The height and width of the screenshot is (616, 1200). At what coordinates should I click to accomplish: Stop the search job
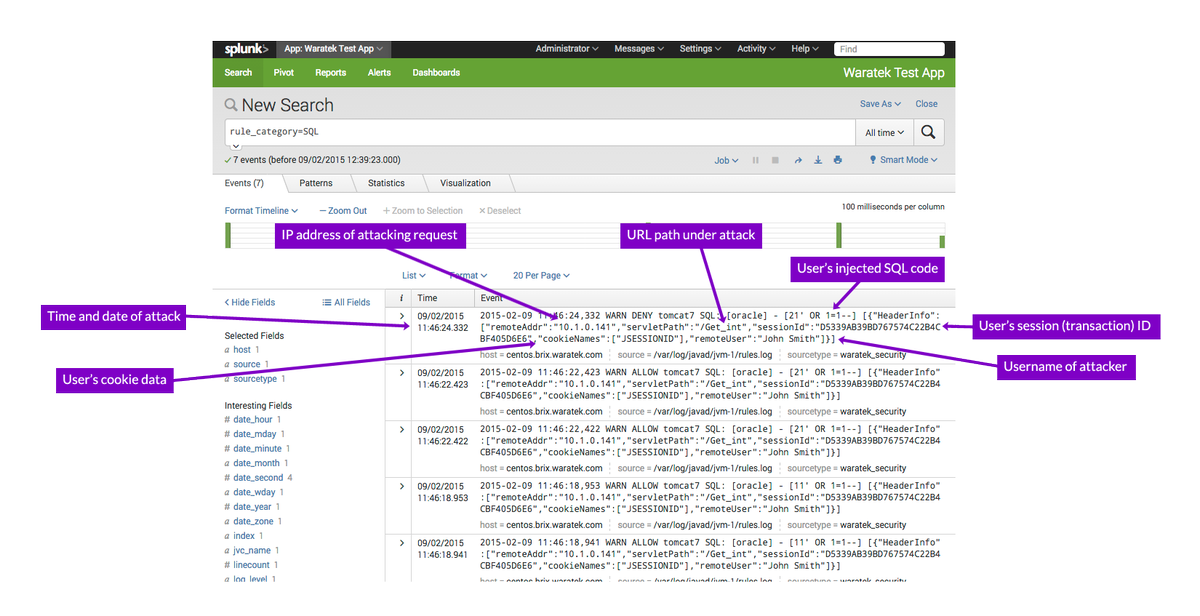click(x=775, y=160)
